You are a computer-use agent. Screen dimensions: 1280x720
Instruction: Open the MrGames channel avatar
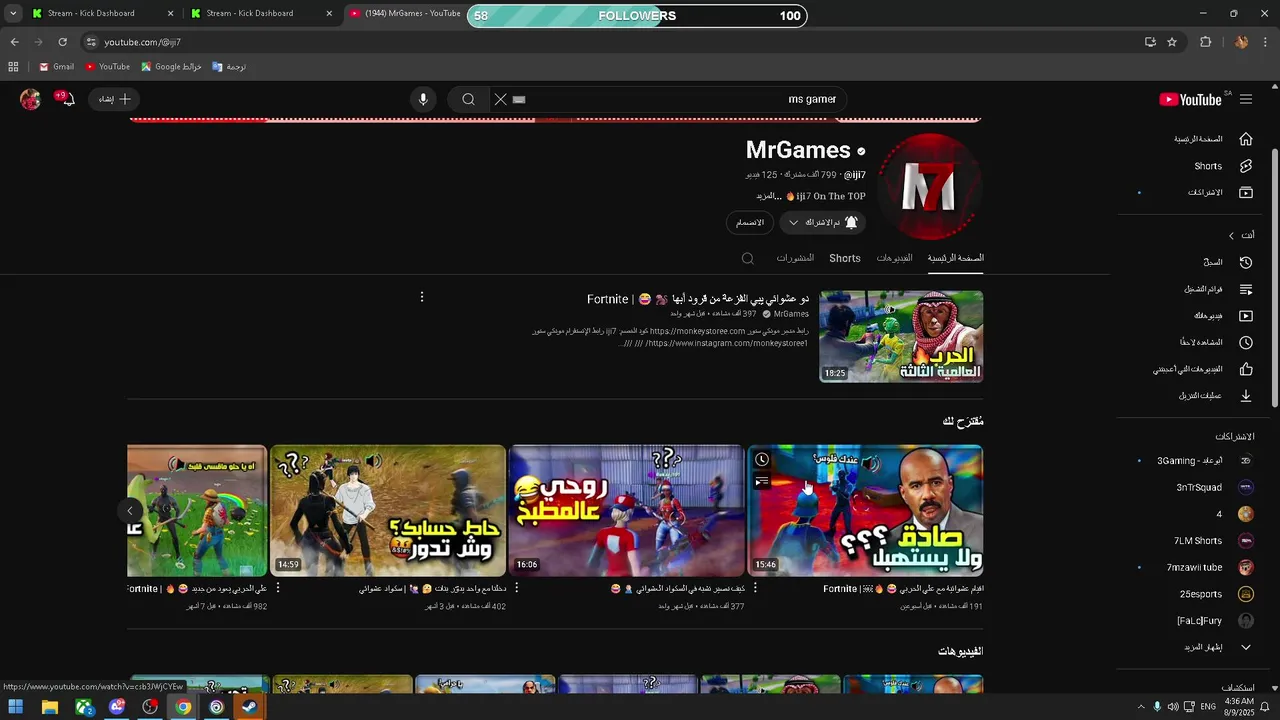929,187
